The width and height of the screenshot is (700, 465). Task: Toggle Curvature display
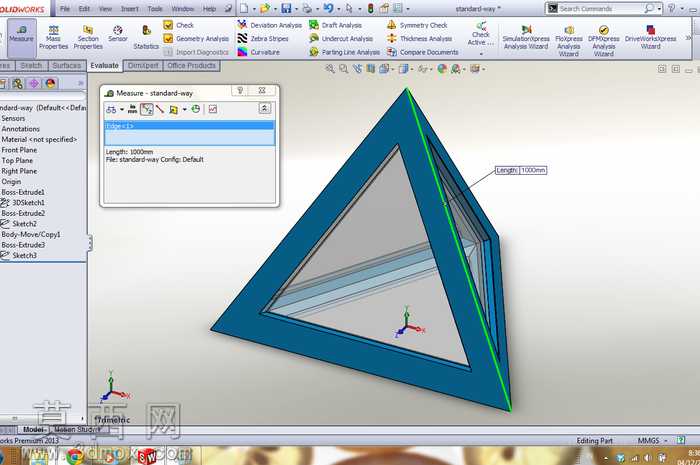[258, 52]
